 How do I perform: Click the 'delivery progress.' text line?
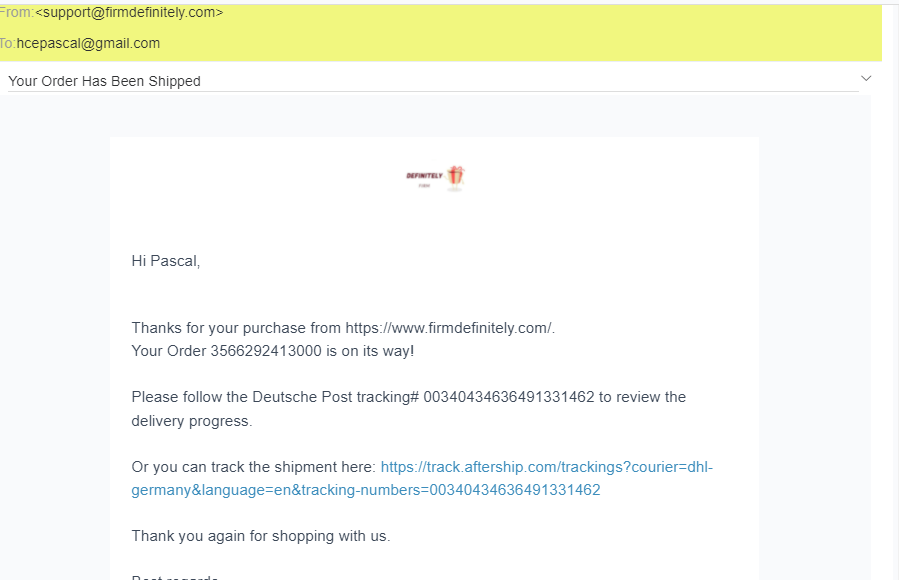tap(191, 421)
